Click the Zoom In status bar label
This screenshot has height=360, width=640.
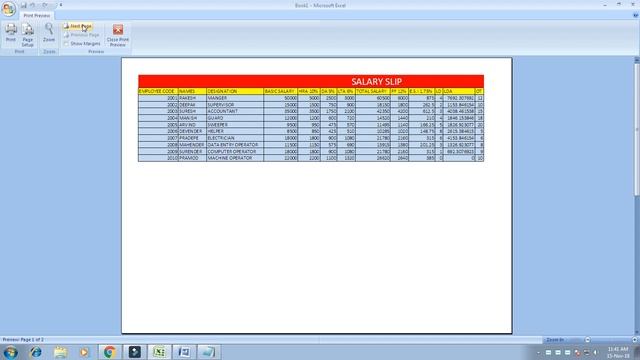[x=555, y=340]
